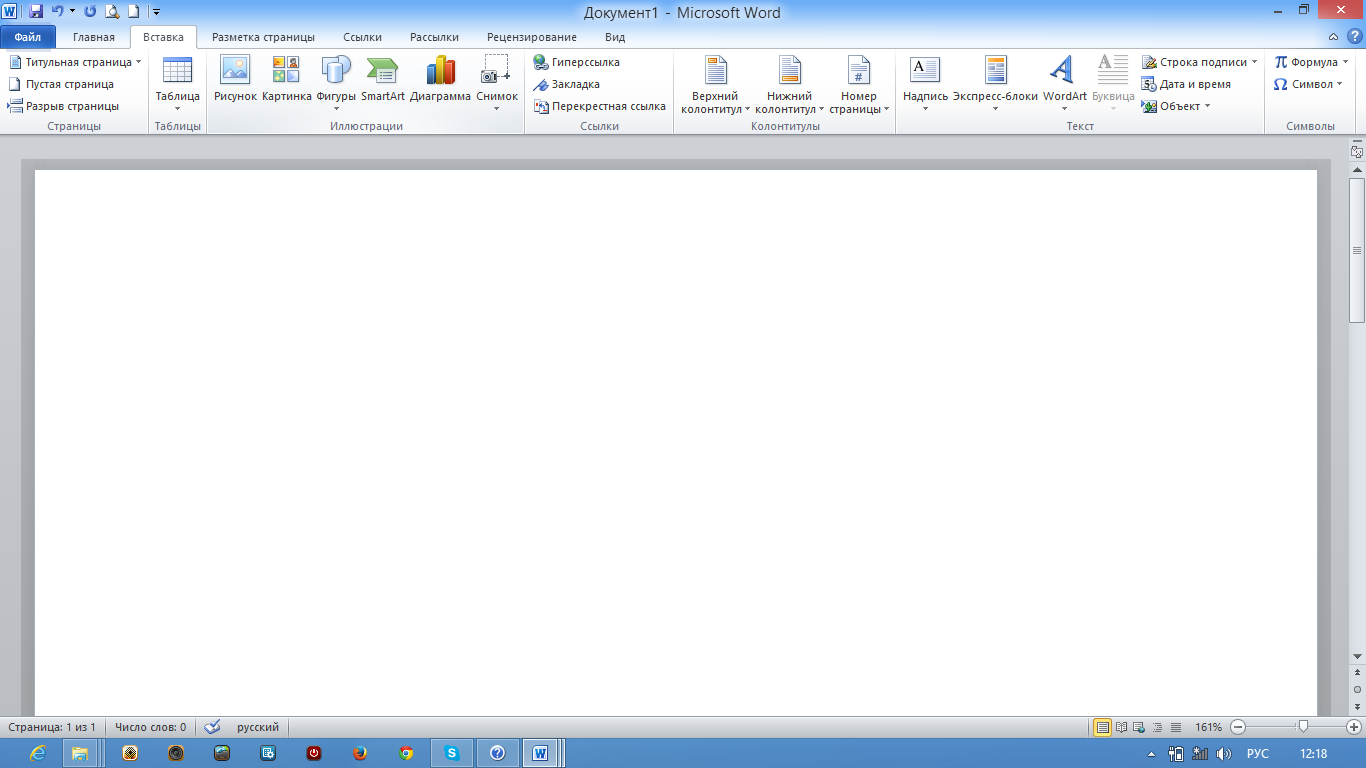Image resolution: width=1366 pixels, height=768 pixels.
Task: Insert Дата и время
Action: [x=1187, y=84]
